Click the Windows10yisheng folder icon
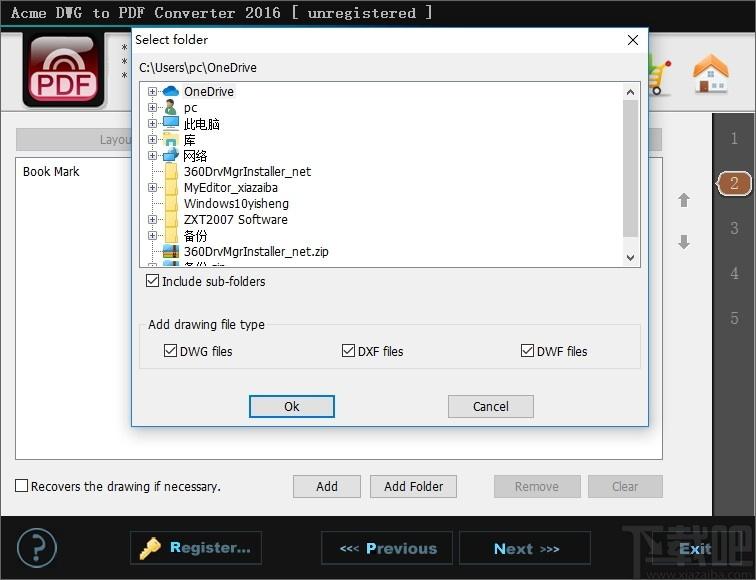The image size is (756, 580). point(171,203)
